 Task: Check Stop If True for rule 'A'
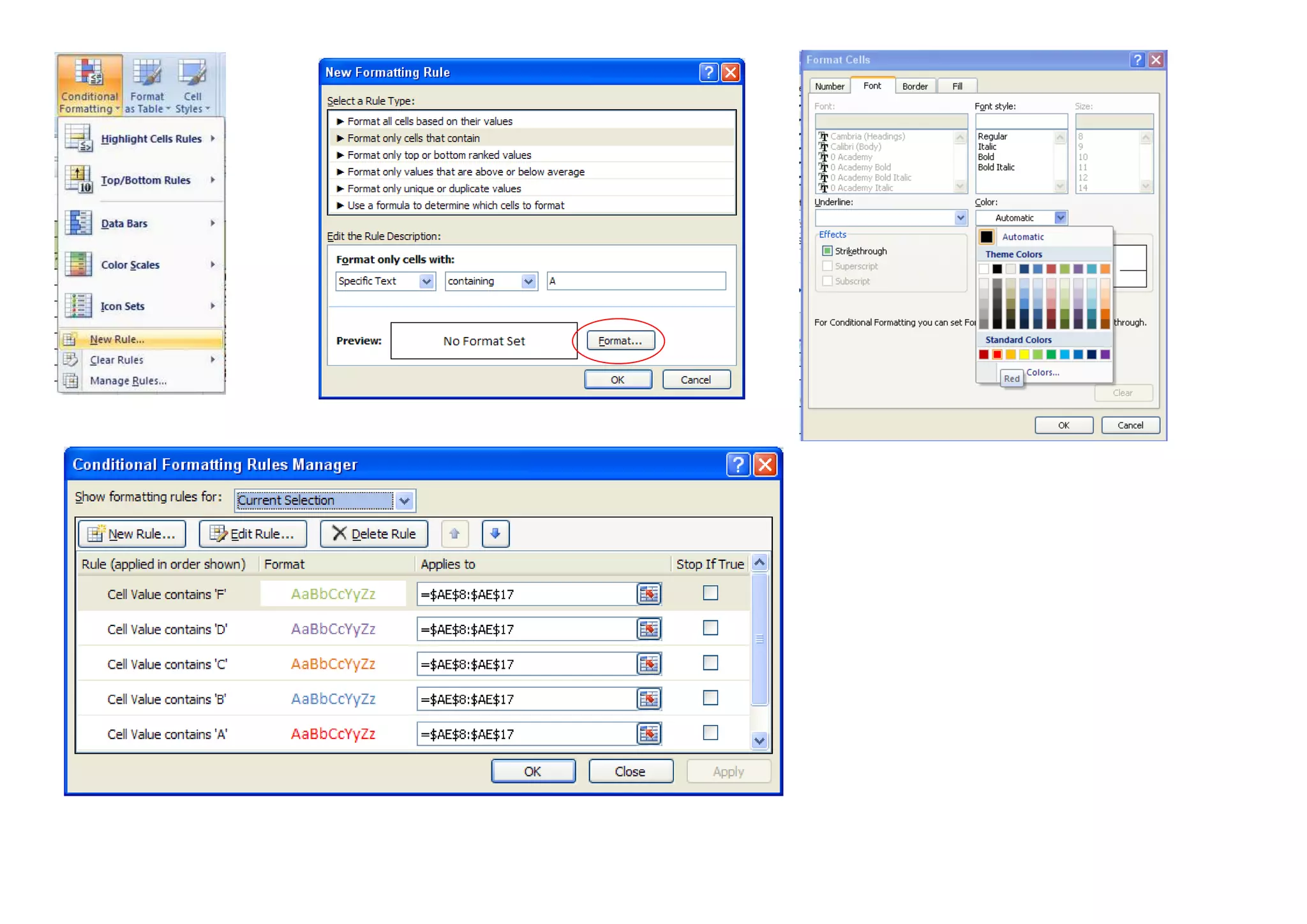coord(710,733)
